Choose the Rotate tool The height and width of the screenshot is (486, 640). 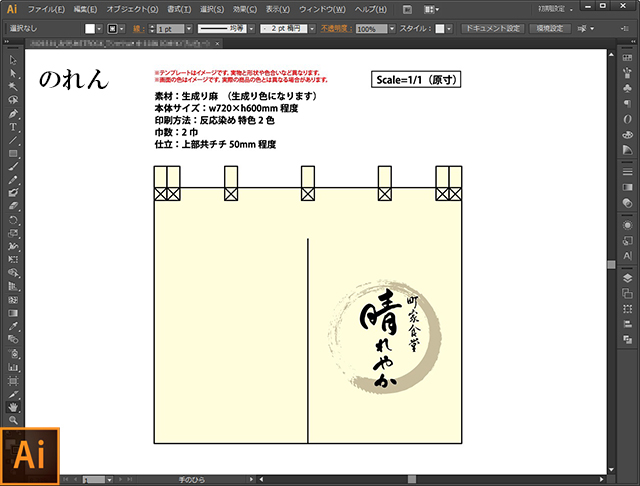tap(13, 219)
